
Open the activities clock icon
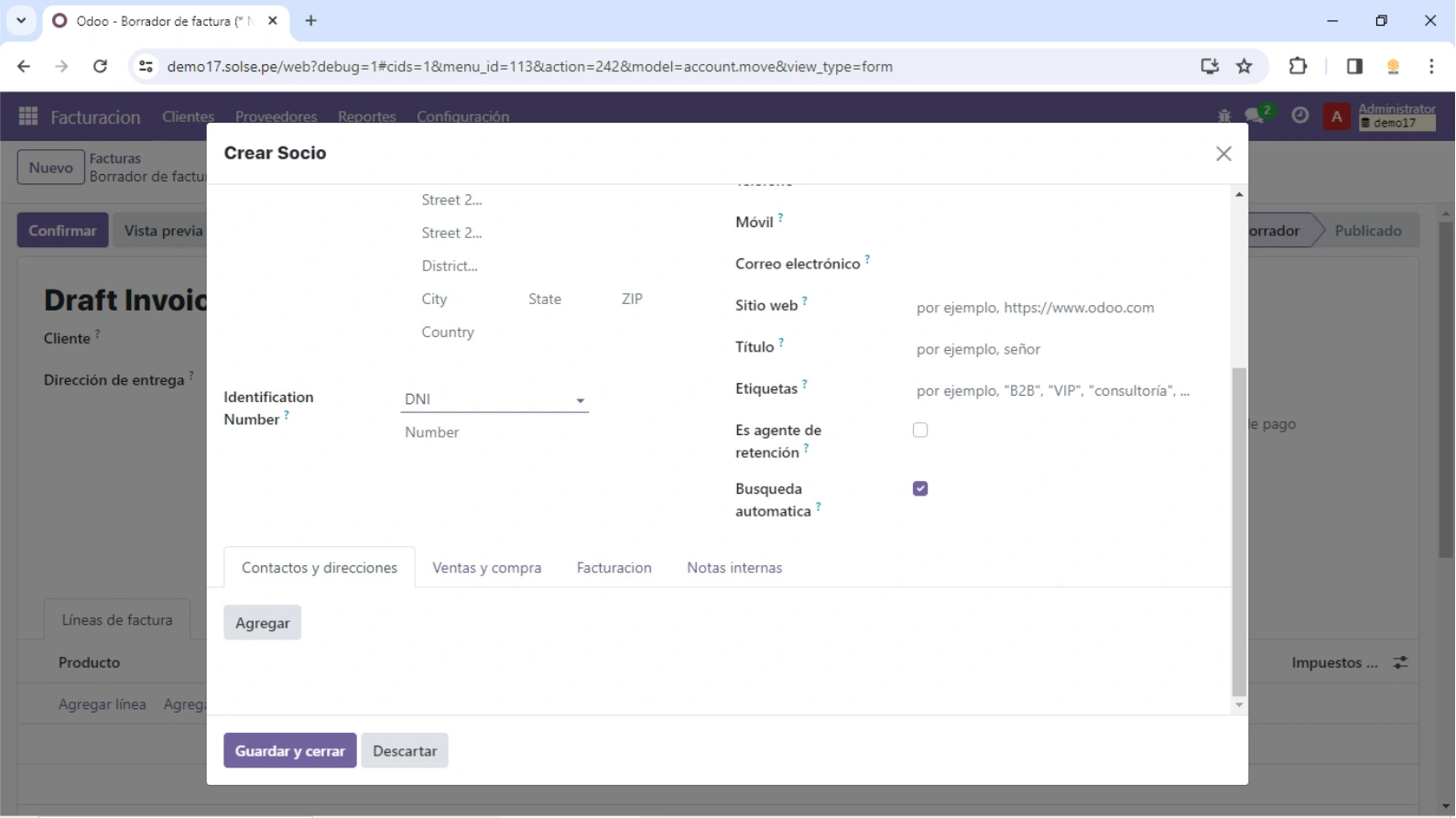pyautogui.click(x=1299, y=115)
